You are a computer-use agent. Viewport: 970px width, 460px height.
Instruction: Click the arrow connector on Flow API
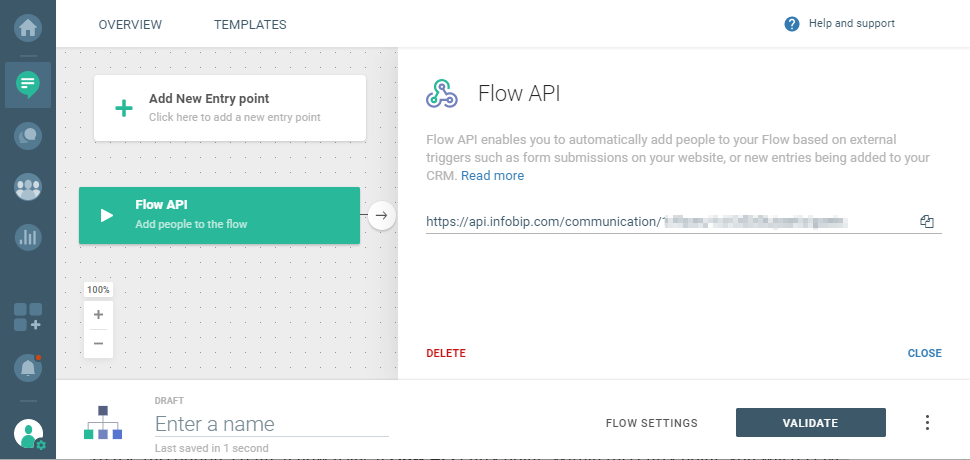381,215
